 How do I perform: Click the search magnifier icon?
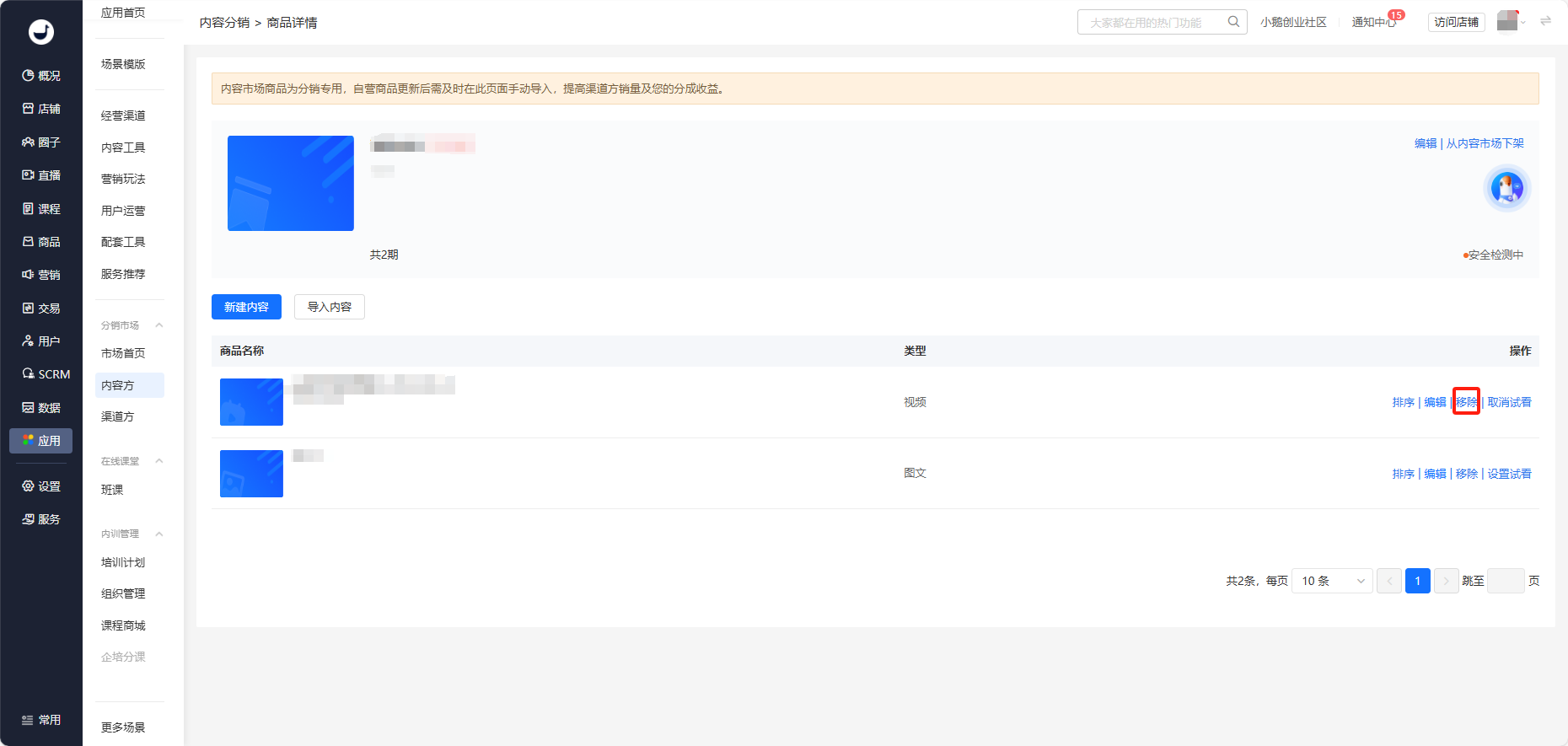coord(1233,22)
